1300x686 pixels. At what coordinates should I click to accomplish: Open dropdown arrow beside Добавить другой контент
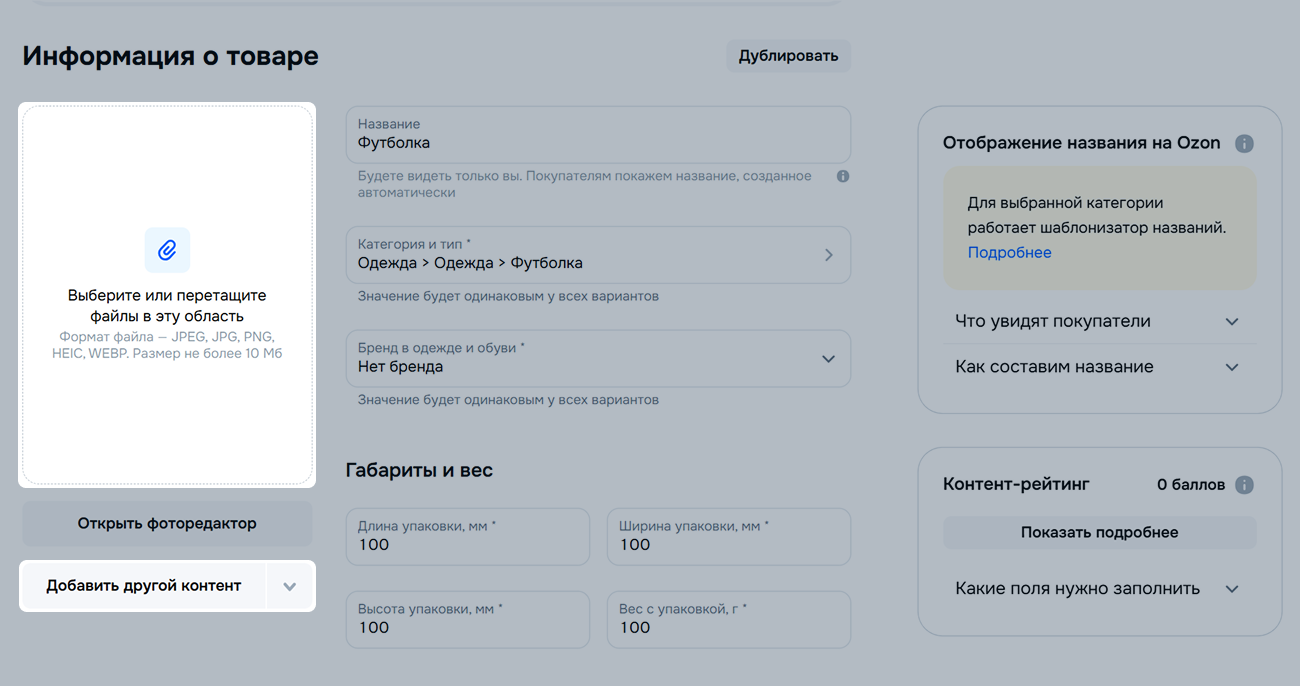pos(290,586)
